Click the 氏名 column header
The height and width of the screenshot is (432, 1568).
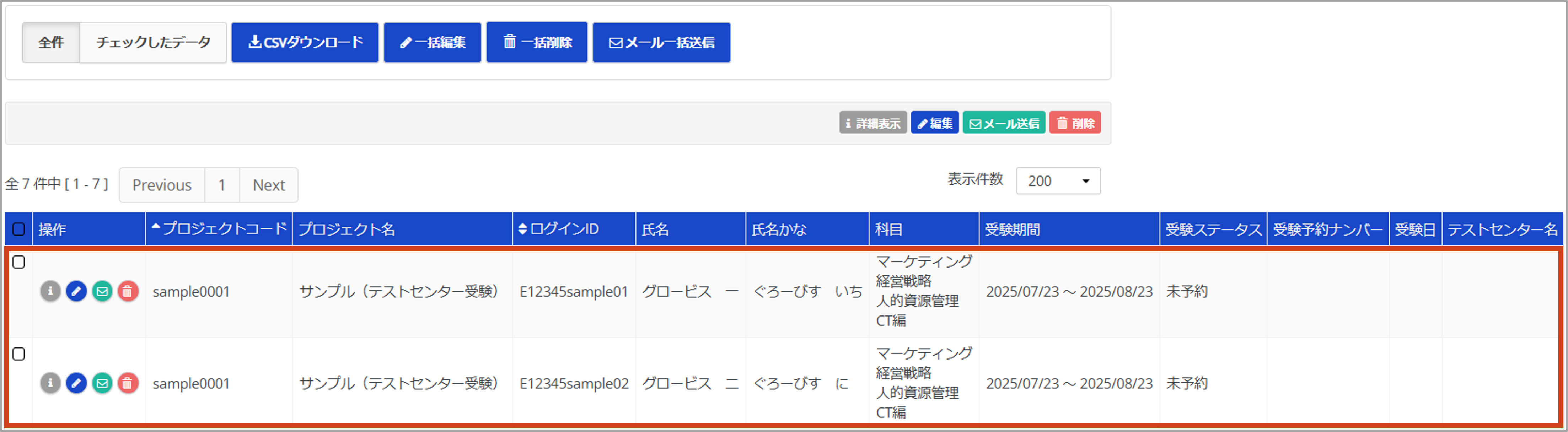[x=691, y=229]
